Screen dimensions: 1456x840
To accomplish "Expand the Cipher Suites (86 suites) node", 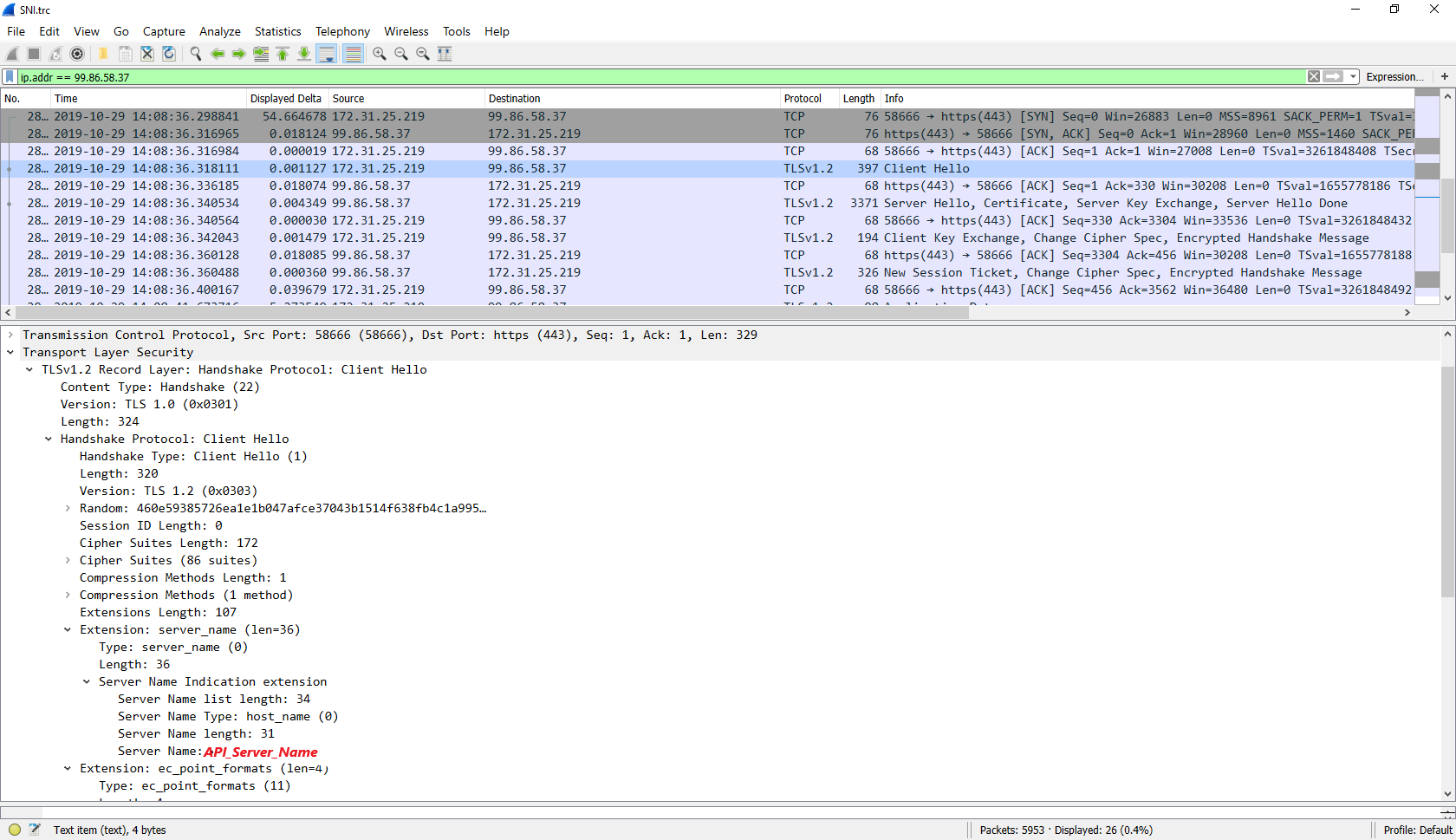I will click(68, 560).
